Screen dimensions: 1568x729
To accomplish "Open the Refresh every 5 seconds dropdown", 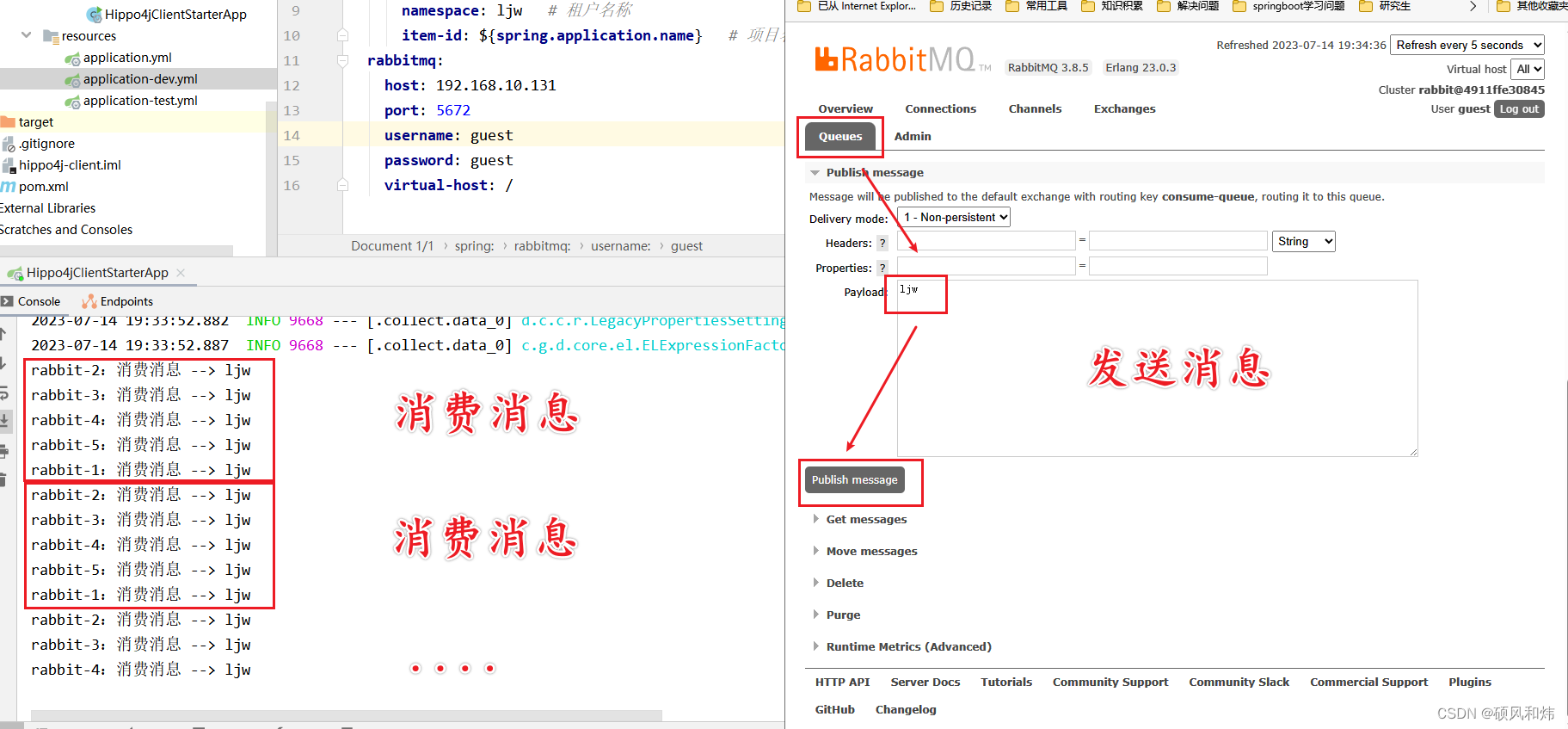I will tap(1467, 45).
